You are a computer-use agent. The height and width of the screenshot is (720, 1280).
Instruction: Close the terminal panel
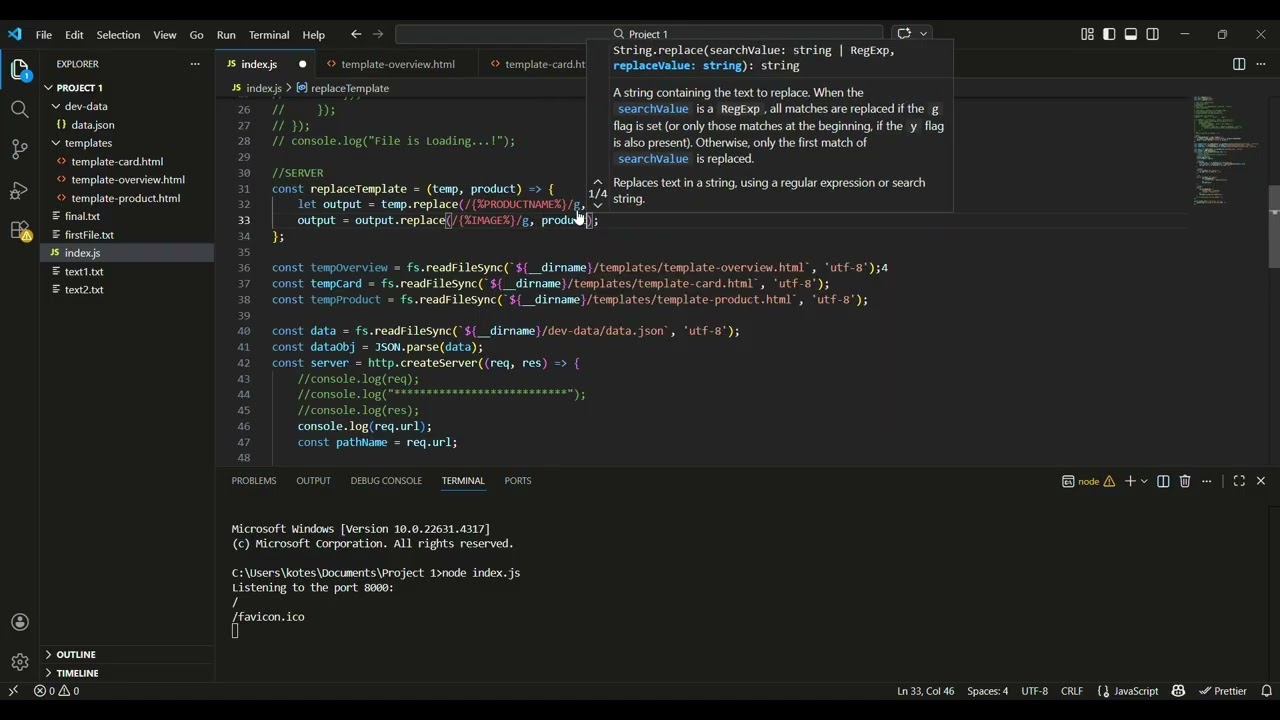pyautogui.click(x=1261, y=481)
